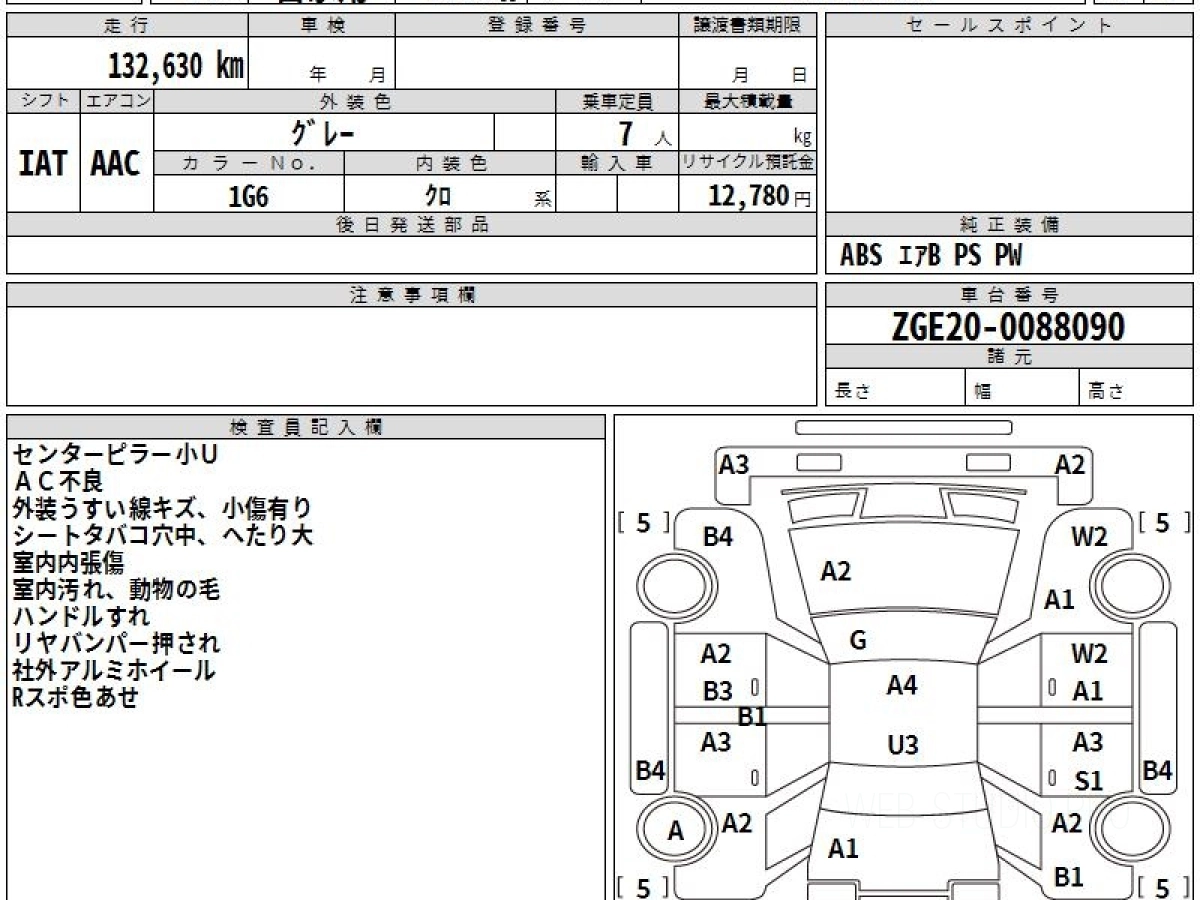Click the 内装色 header

450,163
